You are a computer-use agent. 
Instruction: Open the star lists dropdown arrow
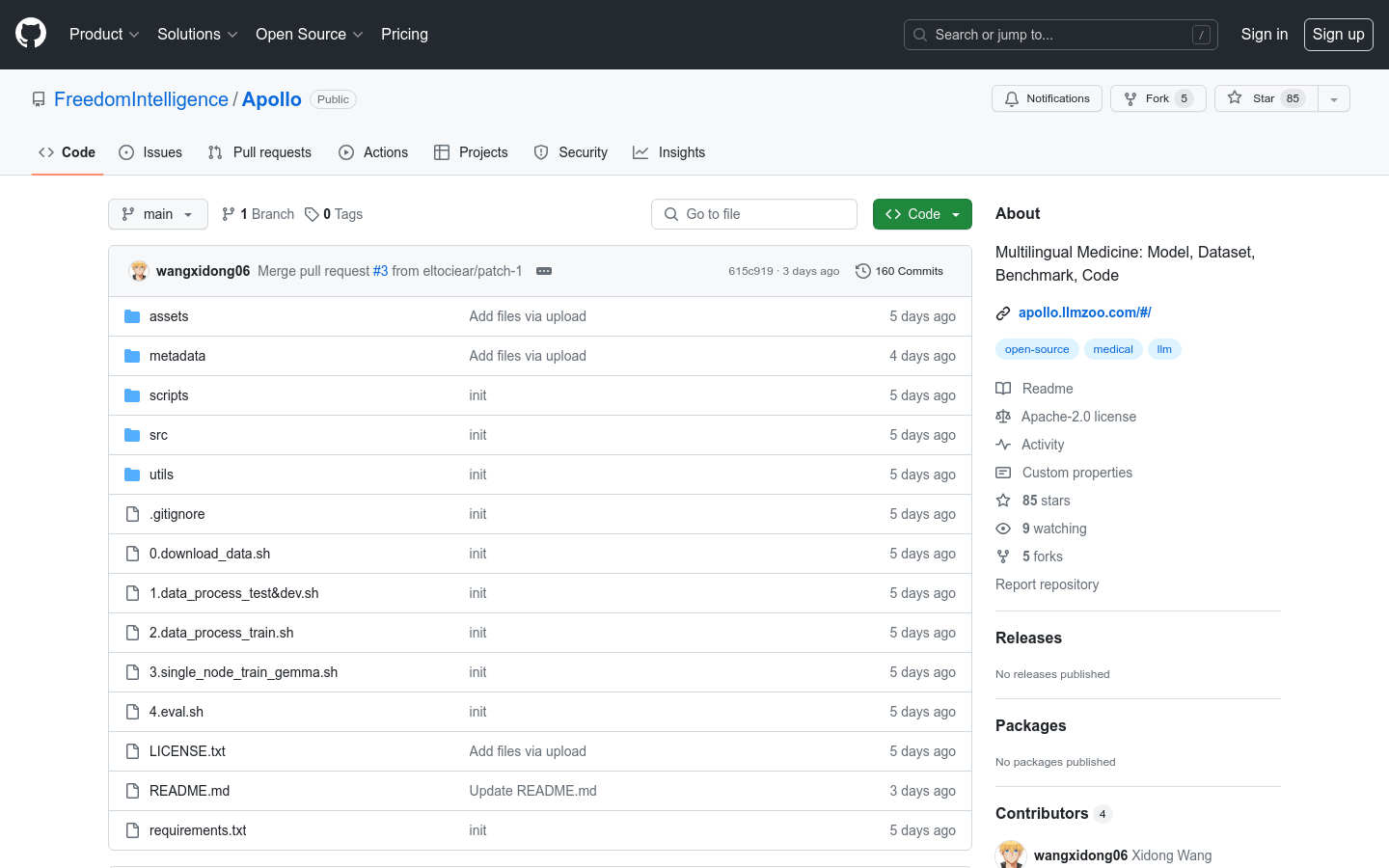pos(1334,98)
